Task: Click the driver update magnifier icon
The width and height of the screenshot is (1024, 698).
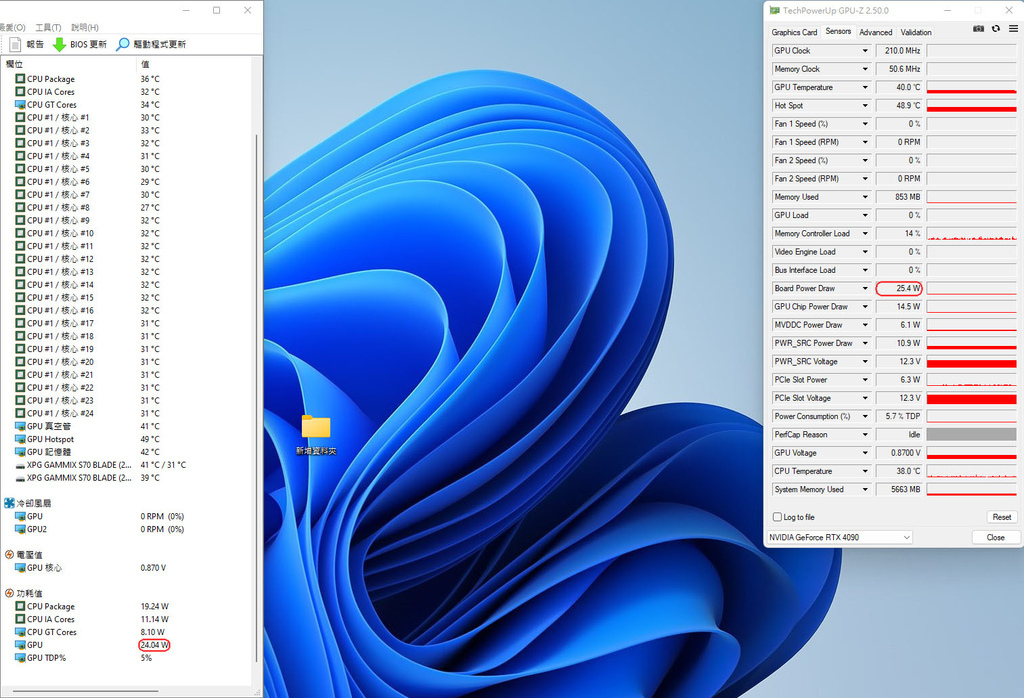Action: click(x=123, y=44)
